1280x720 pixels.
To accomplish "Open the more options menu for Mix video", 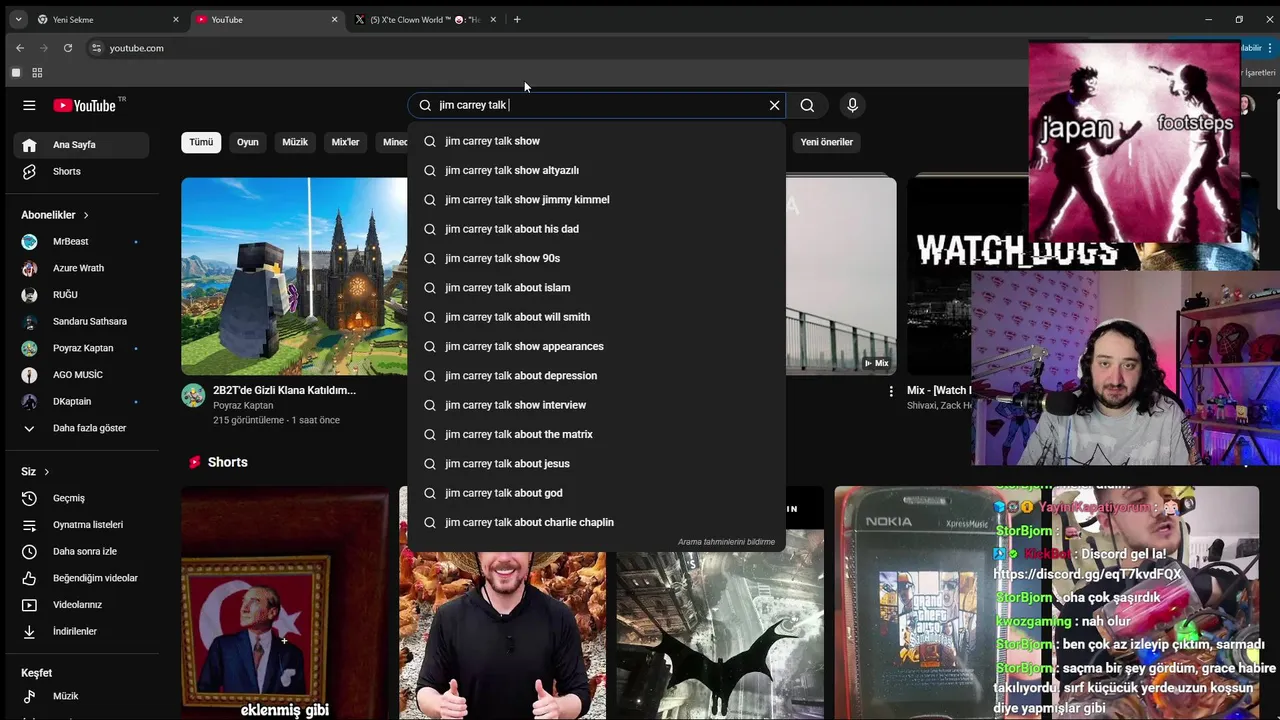I will pos(891,391).
